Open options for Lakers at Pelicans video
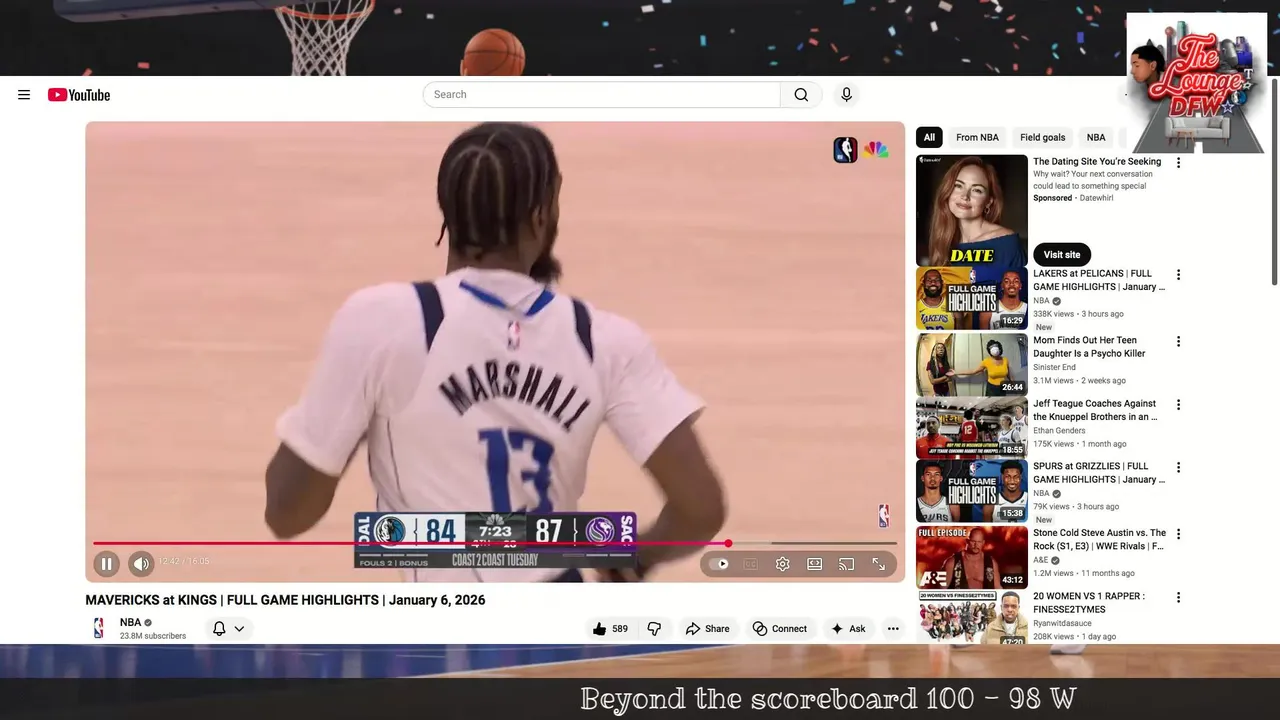Image resolution: width=1280 pixels, height=720 pixels. pos(1178,275)
